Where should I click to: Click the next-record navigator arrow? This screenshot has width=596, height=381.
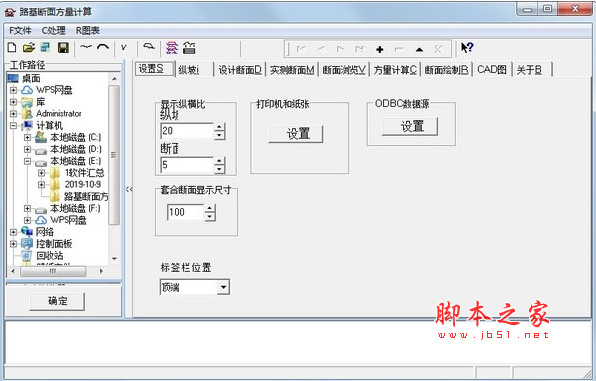[x=340, y=49]
